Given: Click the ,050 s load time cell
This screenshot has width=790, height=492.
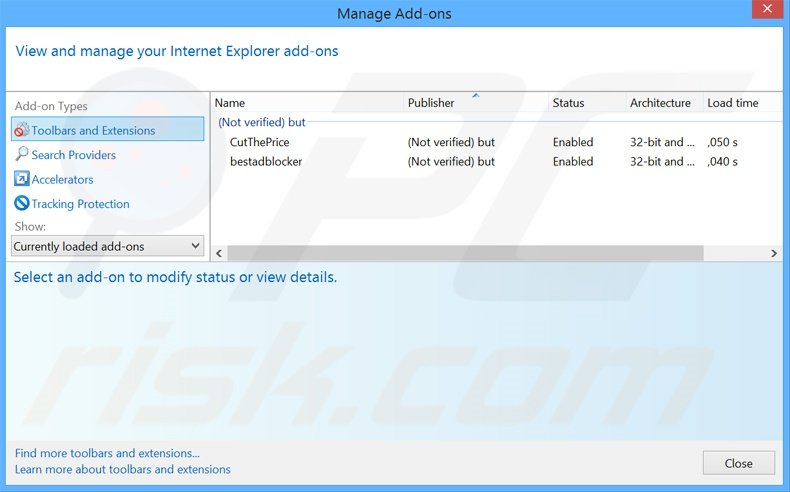Looking at the screenshot, I should 722,142.
